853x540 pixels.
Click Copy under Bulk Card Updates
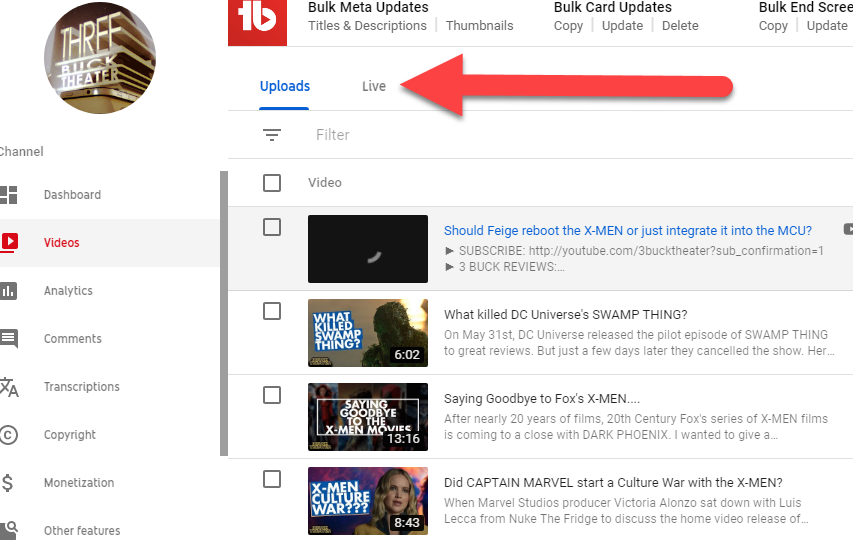(x=568, y=26)
